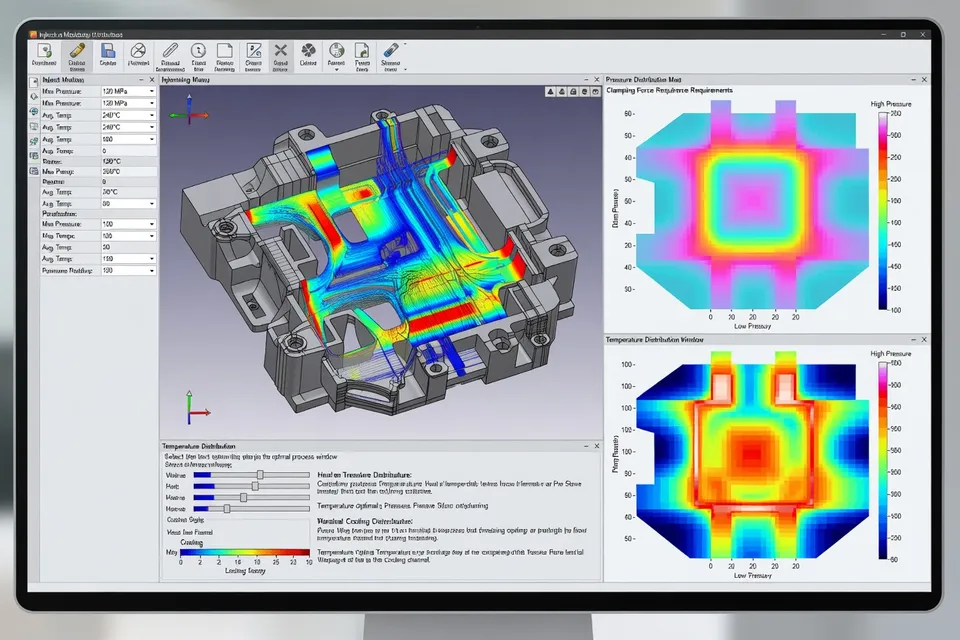Close the Inject Molding parameters panel
Image resolution: width=960 pixels, height=640 pixels.
pos(152,80)
